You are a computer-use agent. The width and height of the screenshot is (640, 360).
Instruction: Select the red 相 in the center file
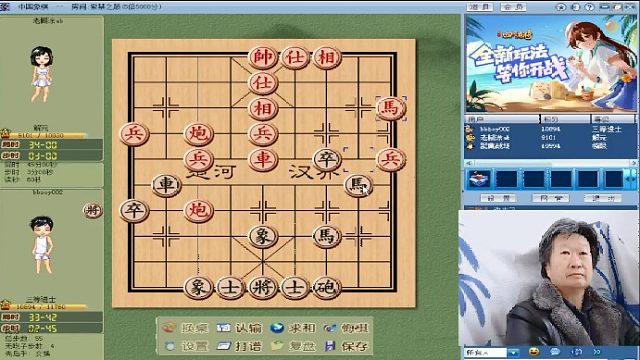(x=262, y=109)
